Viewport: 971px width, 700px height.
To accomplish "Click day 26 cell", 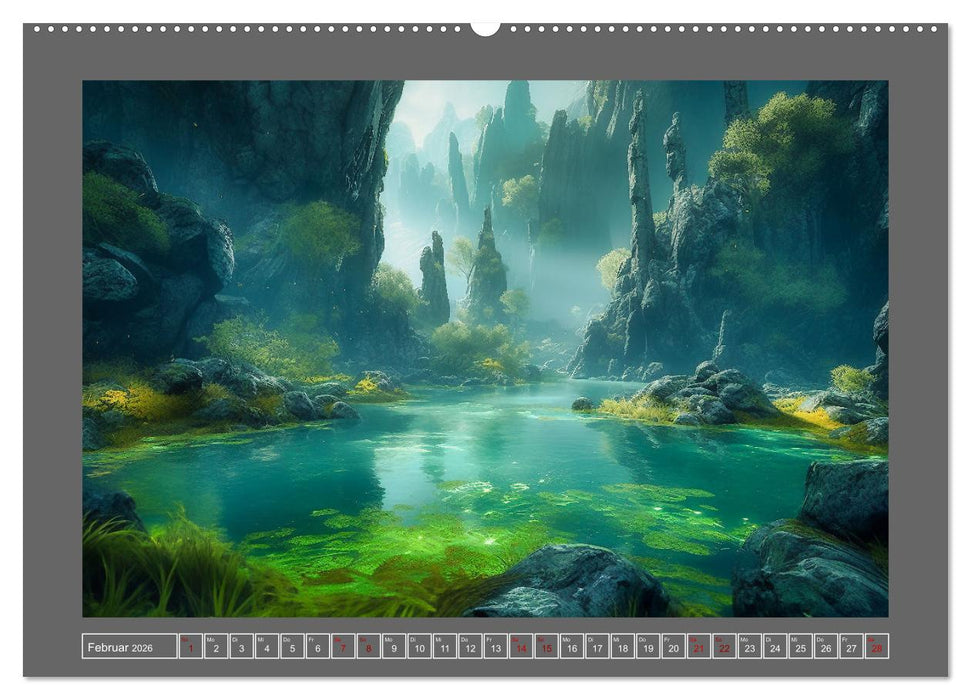I will (826, 647).
